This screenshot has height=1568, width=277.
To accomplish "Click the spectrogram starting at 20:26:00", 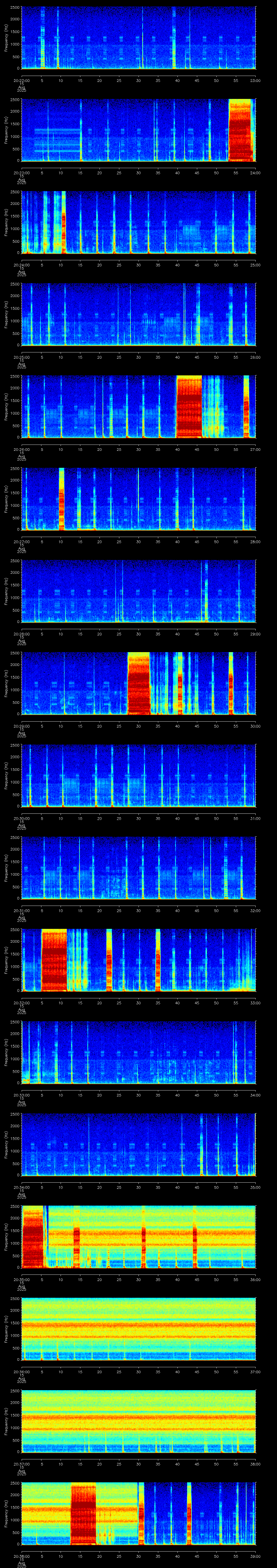I will [x=138, y=407].
